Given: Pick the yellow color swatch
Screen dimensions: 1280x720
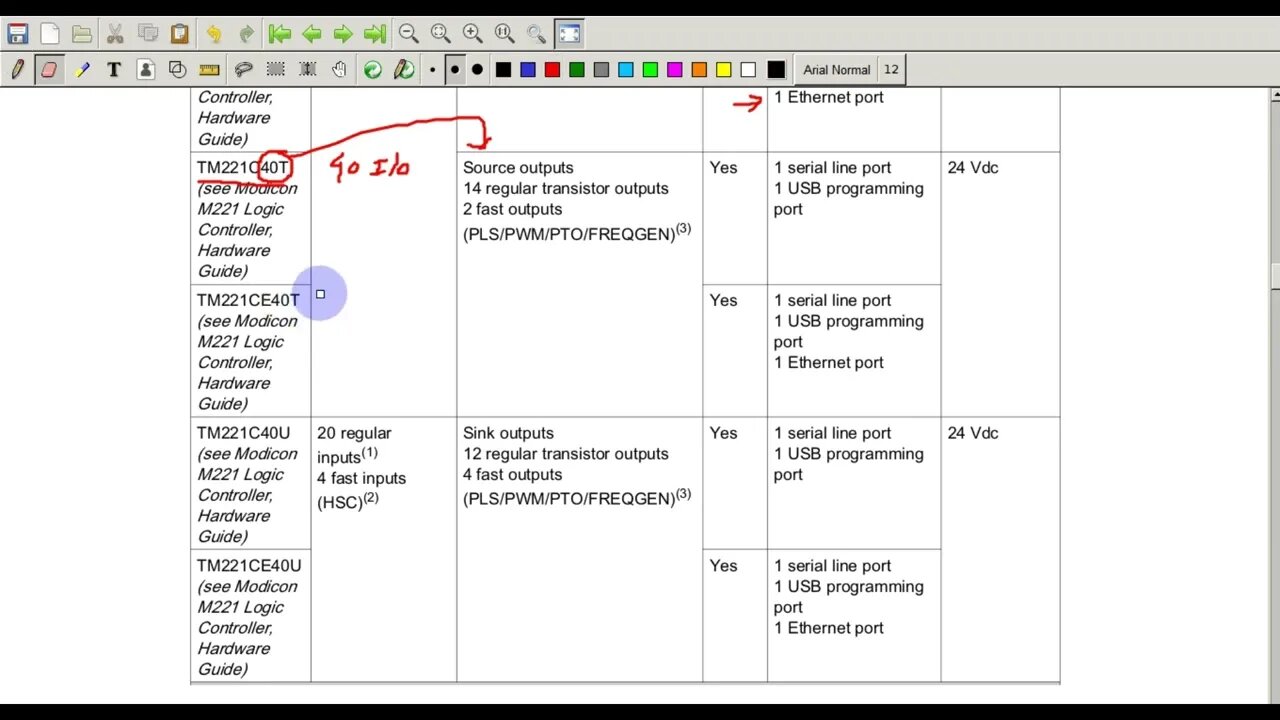Looking at the screenshot, I should pyautogui.click(x=723, y=70).
